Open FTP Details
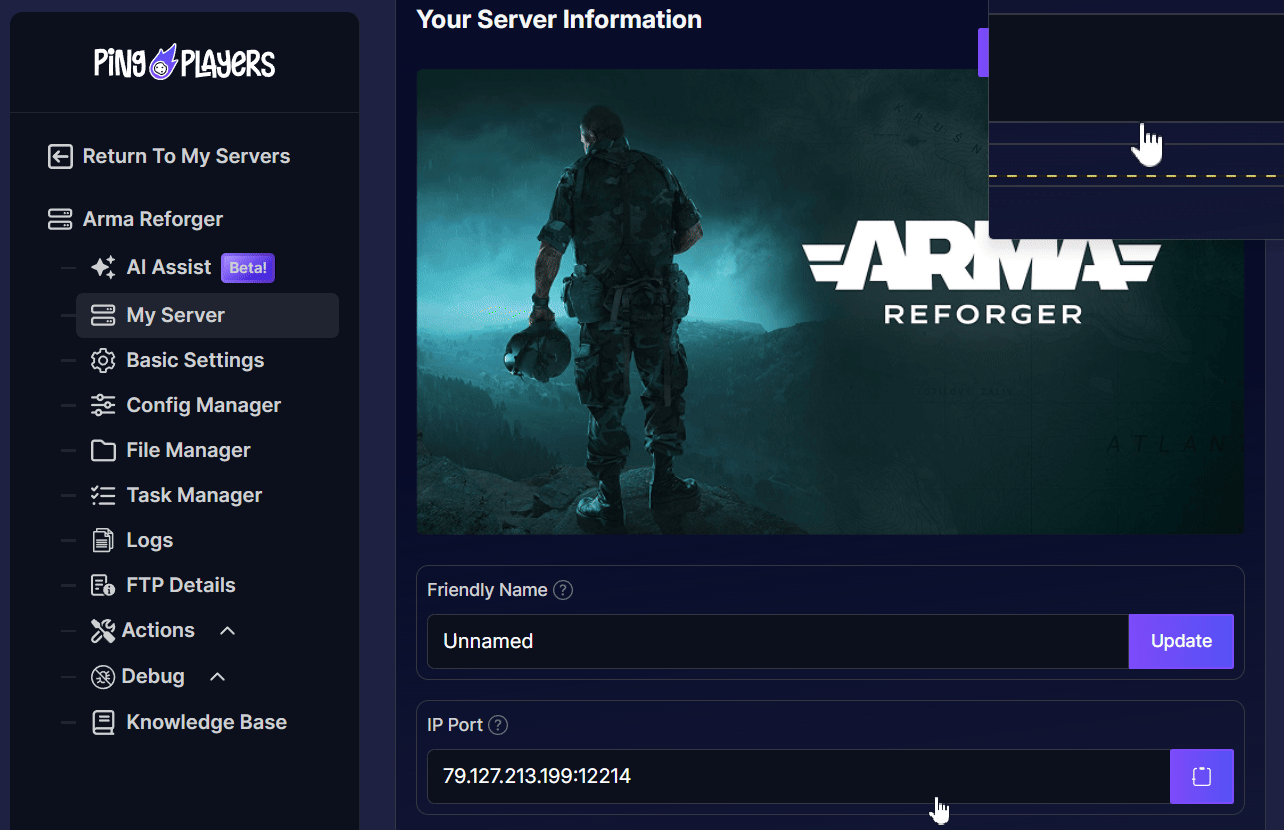This screenshot has width=1284, height=830. click(181, 585)
